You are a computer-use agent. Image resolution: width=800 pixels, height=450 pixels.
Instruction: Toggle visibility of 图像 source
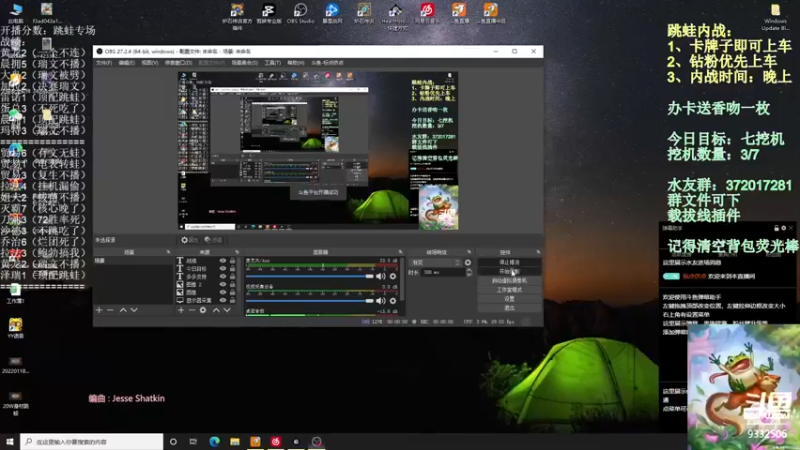click(x=222, y=292)
